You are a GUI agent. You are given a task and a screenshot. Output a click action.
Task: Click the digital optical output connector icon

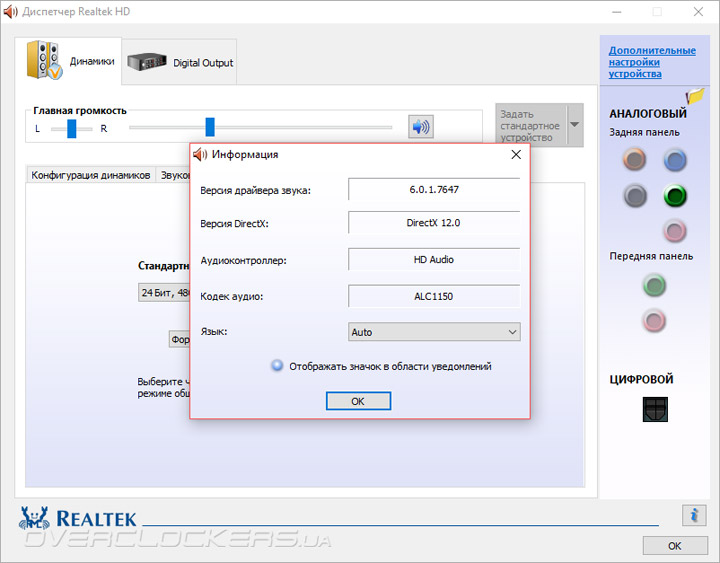pyautogui.click(x=655, y=409)
